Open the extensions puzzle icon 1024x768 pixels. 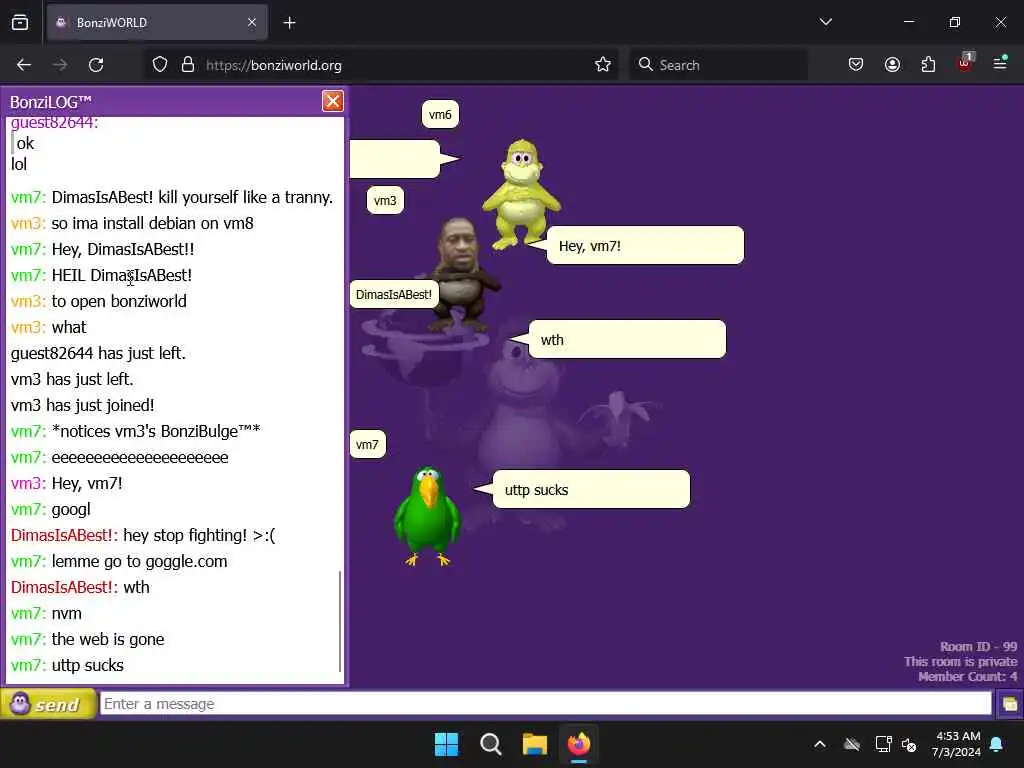click(x=928, y=65)
